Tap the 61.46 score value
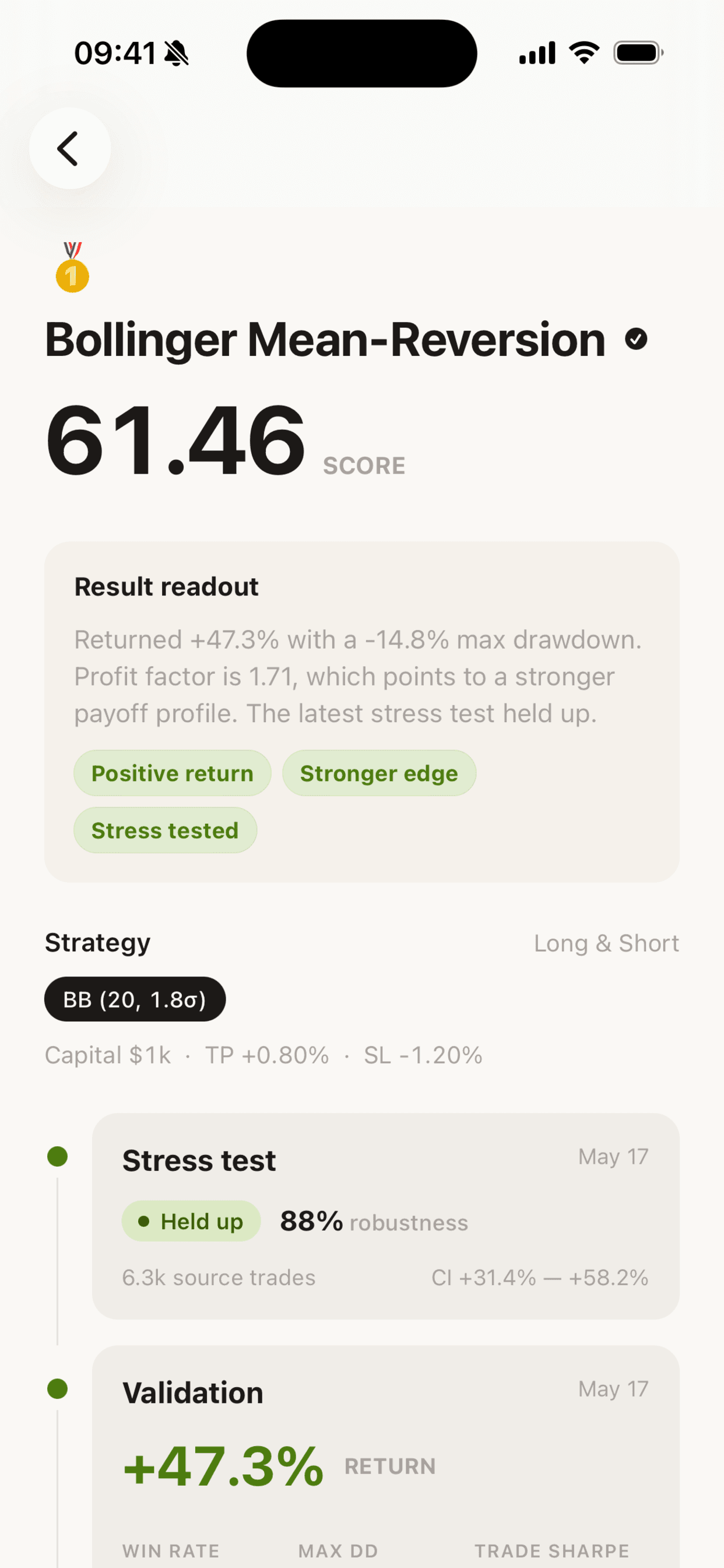The height and width of the screenshot is (1568, 724). pos(175,439)
